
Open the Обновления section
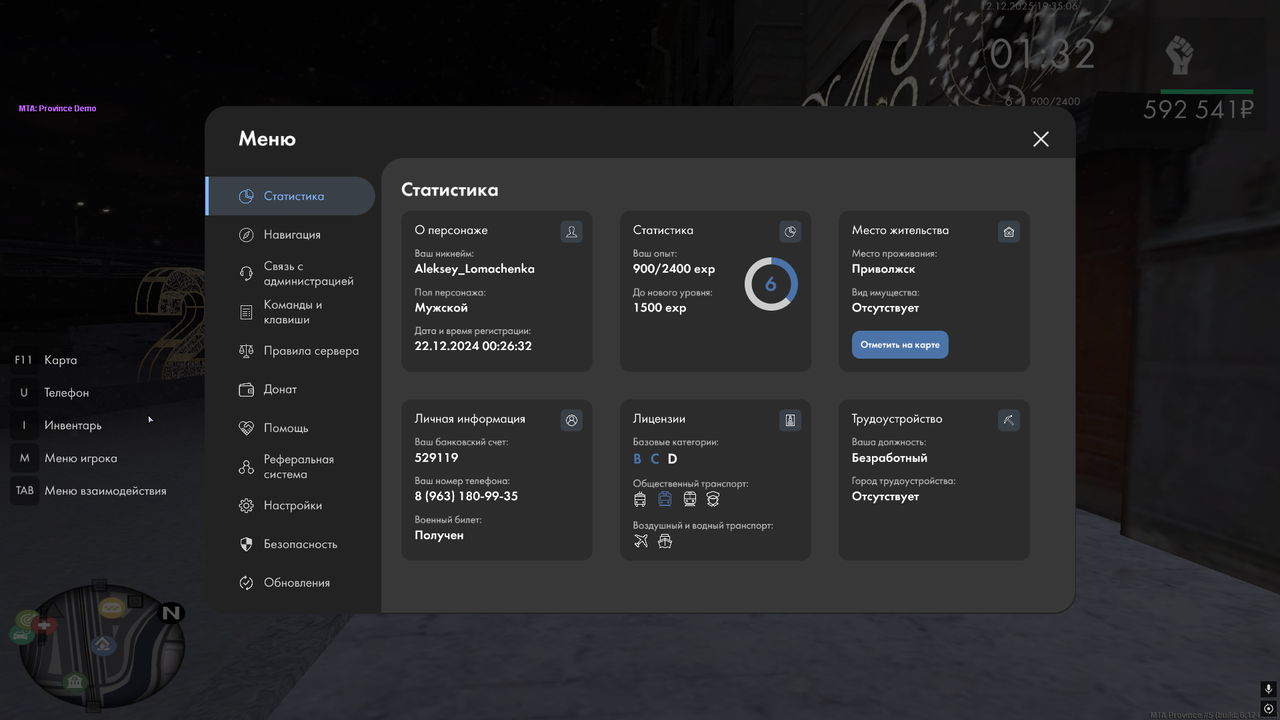[x=290, y=583]
